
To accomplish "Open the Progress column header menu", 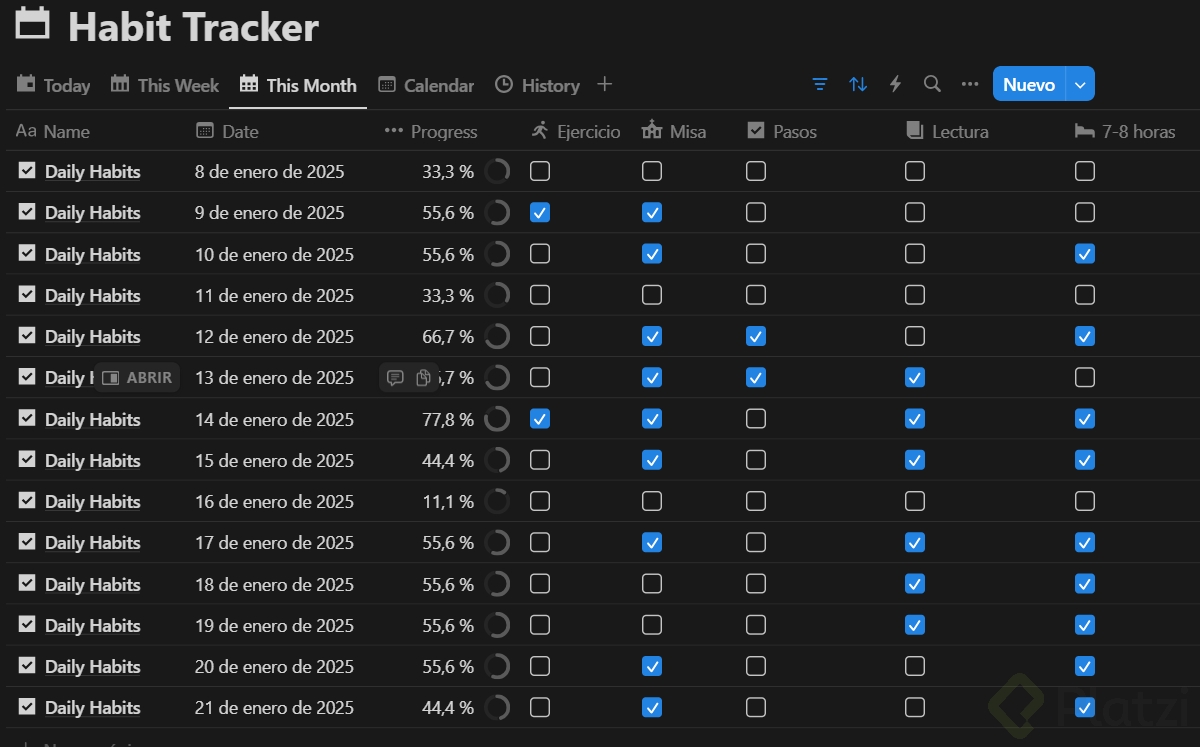I will point(432,131).
